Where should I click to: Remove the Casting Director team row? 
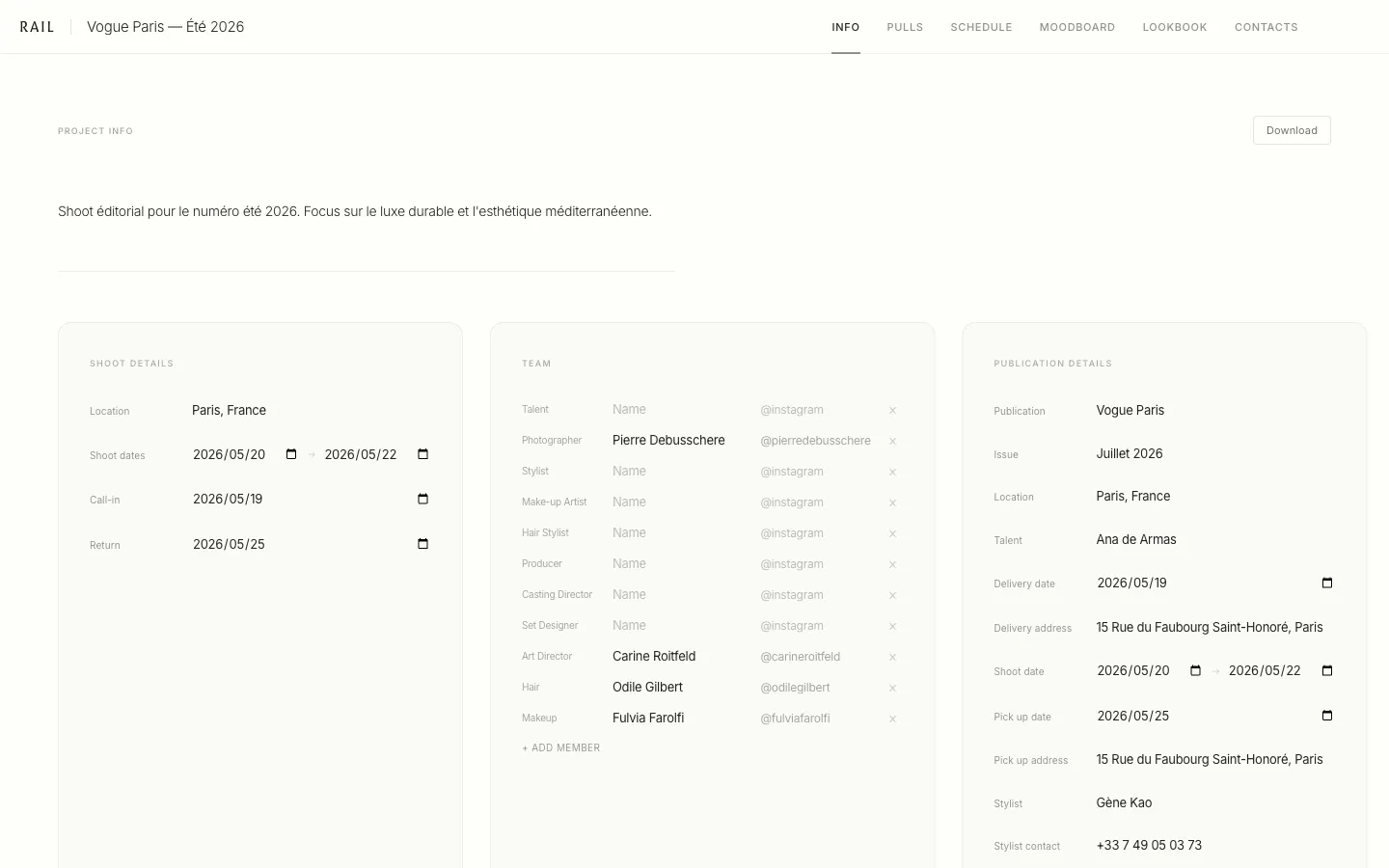(892, 595)
